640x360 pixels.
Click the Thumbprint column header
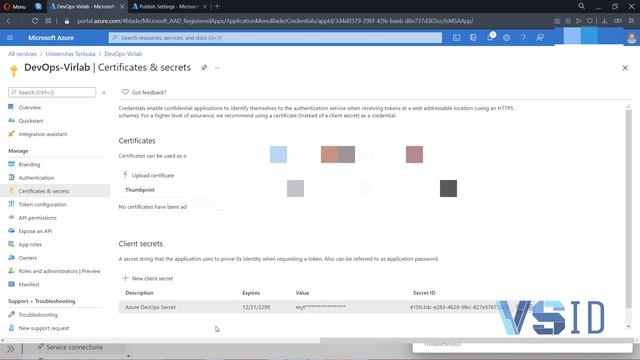(x=140, y=190)
